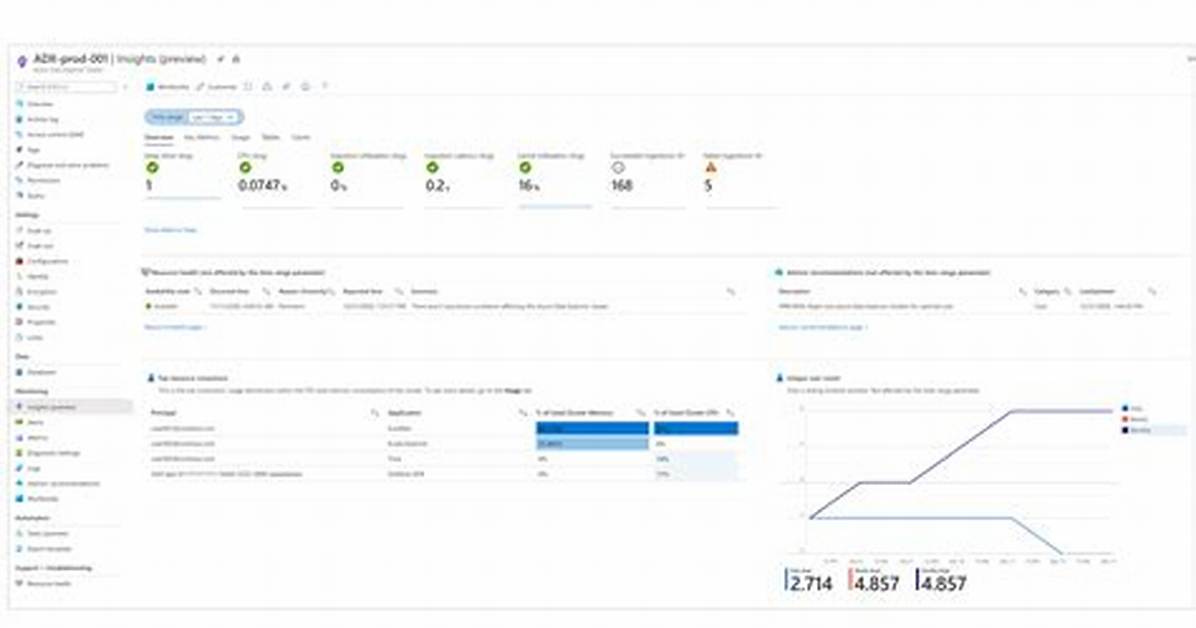Toggle the Monthly series in chart legend

click(x=1137, y=430)
